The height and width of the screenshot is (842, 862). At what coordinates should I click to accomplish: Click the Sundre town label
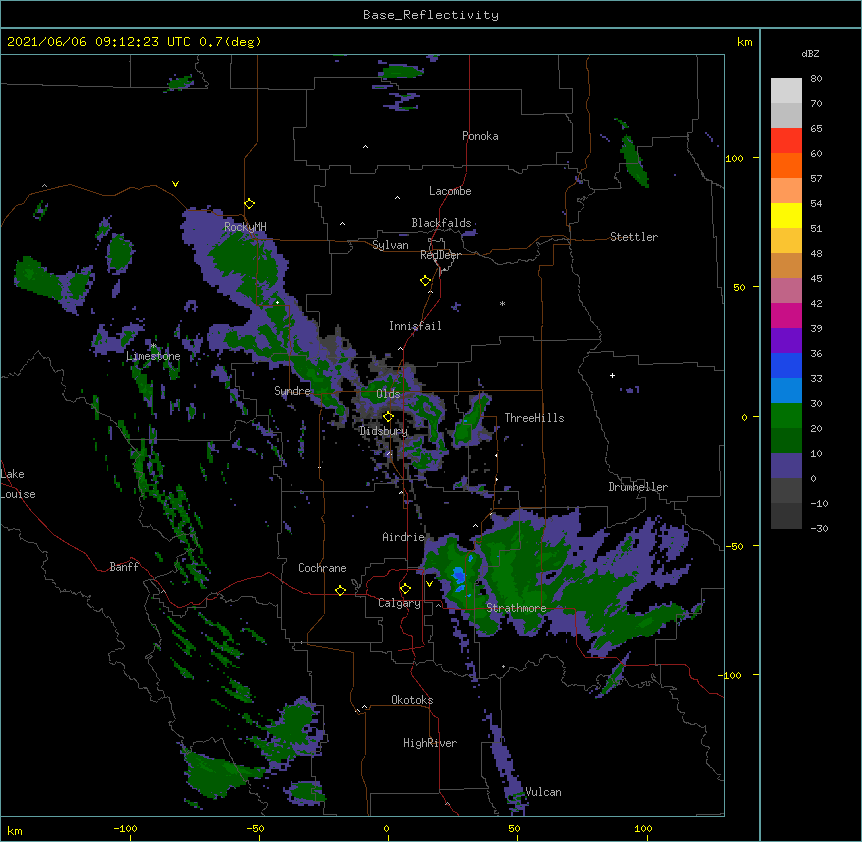292,391
